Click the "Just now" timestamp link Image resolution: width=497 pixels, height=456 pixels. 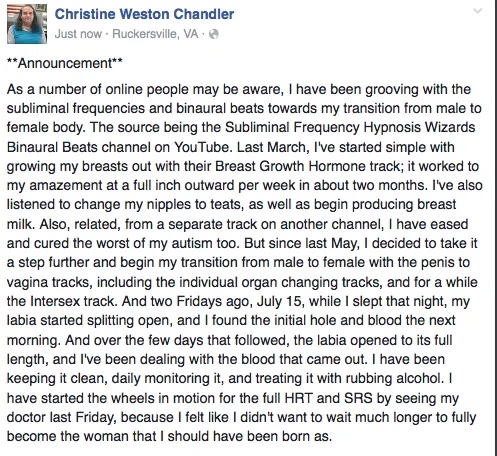(78, 34)
